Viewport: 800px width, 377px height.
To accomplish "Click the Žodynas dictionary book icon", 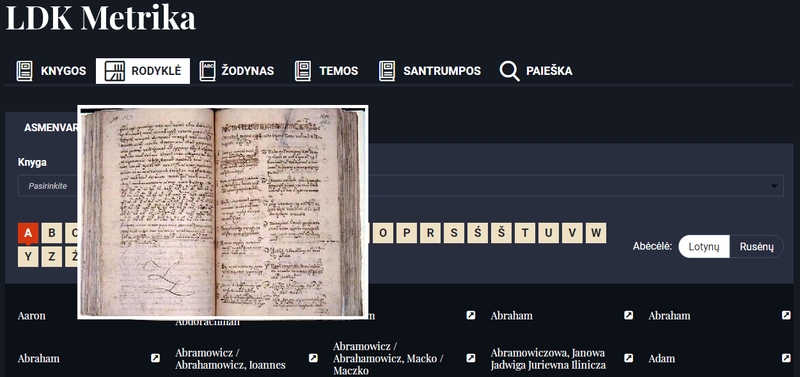I will [207, 71].
